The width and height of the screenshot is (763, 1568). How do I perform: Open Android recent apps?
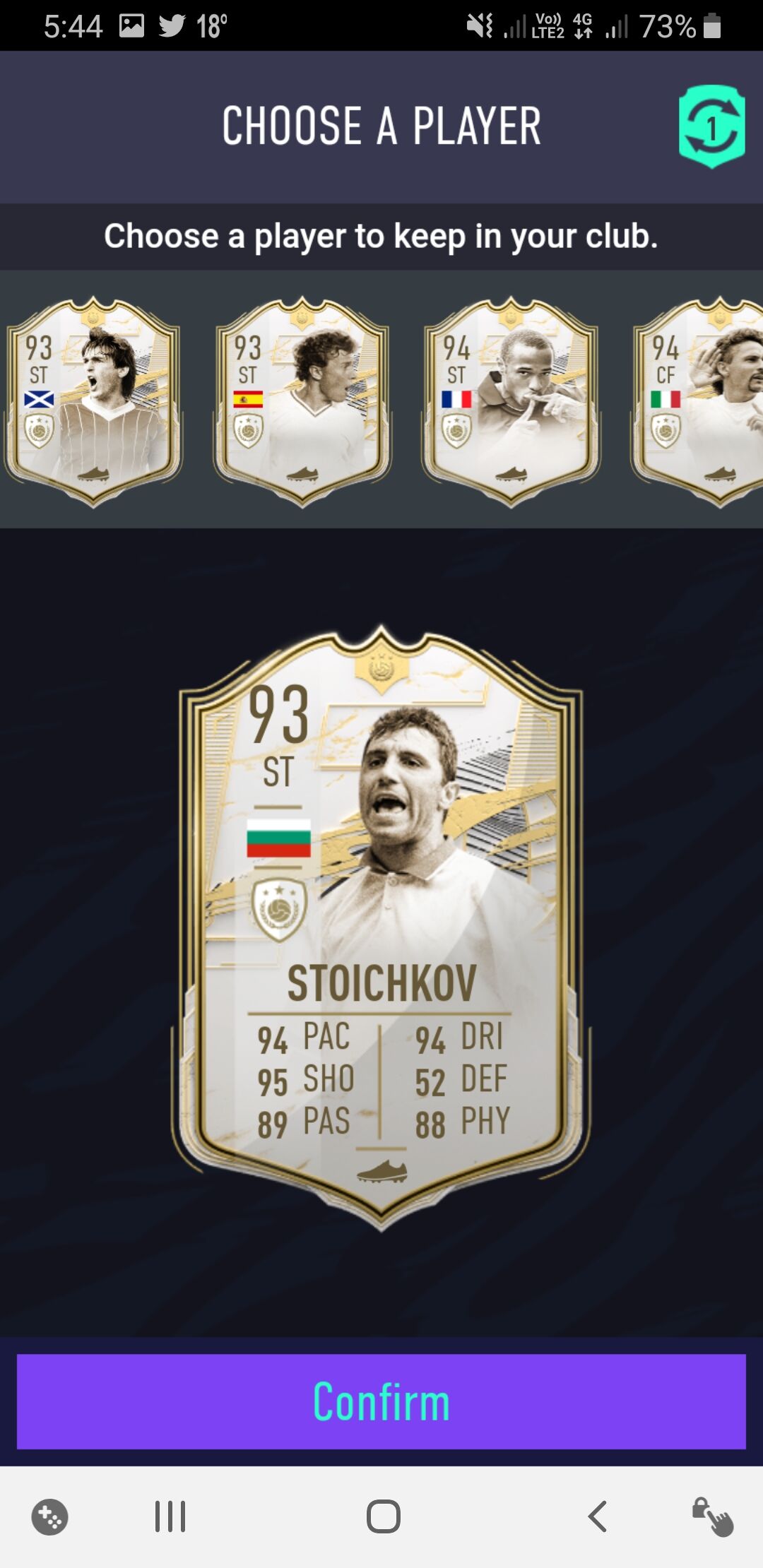(170, 1516)
